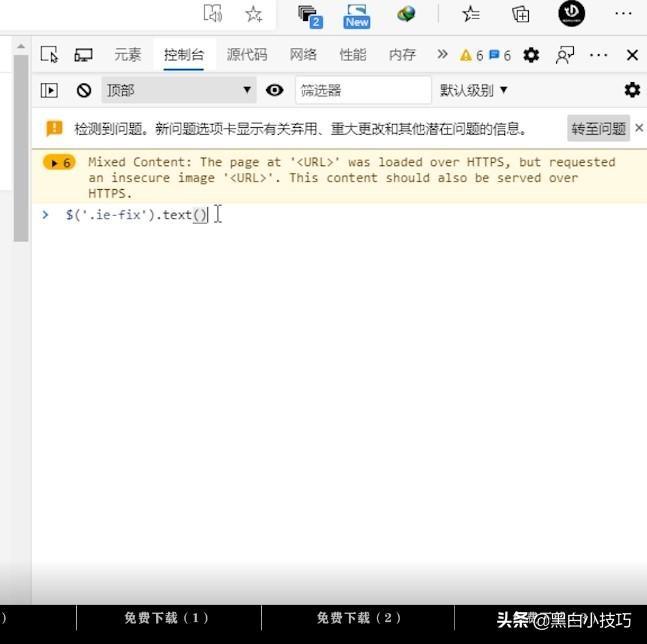Clear the console with the ban icon
The width and height of the screenshot is (647, 644).
pyautogui.click(x=84, y=90)
